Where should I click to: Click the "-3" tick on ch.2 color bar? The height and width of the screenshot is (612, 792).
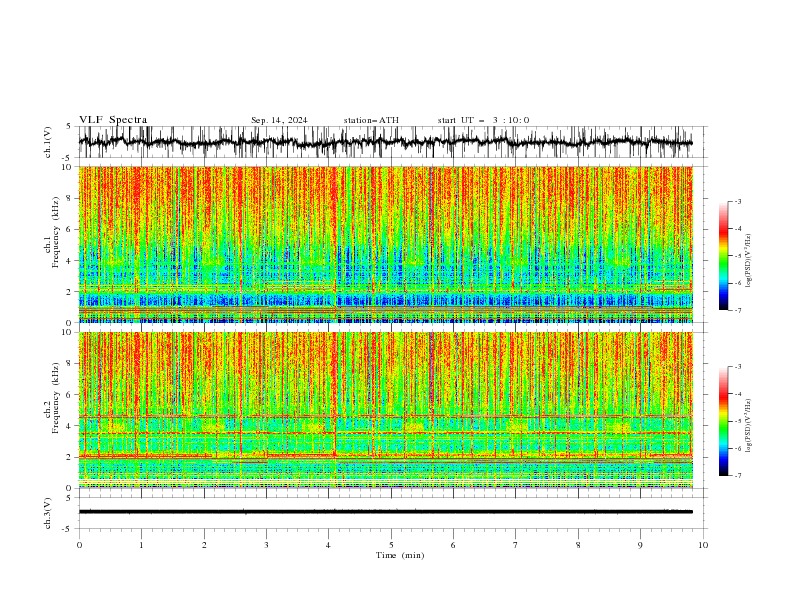point(737,367)
